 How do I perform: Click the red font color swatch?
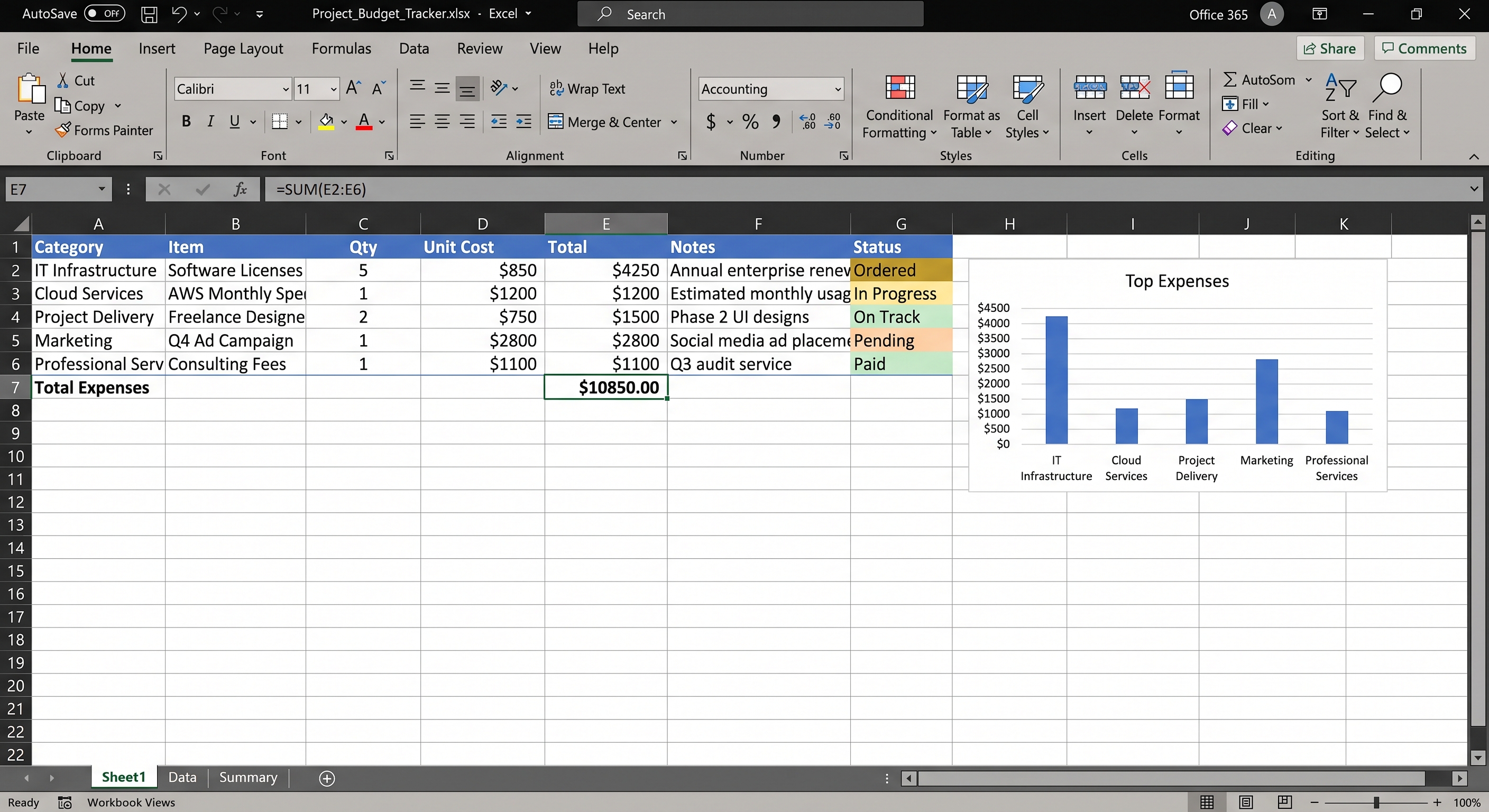tap(364, 122)
